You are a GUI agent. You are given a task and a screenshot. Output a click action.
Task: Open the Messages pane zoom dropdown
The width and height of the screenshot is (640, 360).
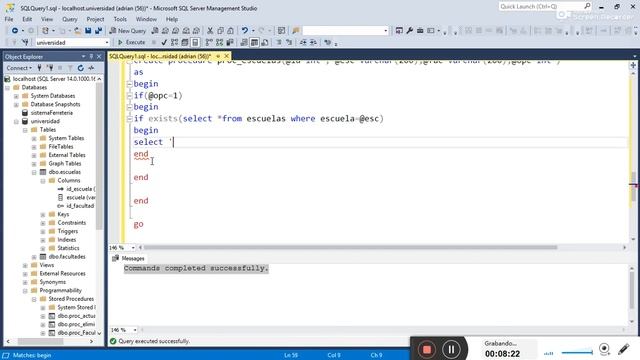(135, 329)
